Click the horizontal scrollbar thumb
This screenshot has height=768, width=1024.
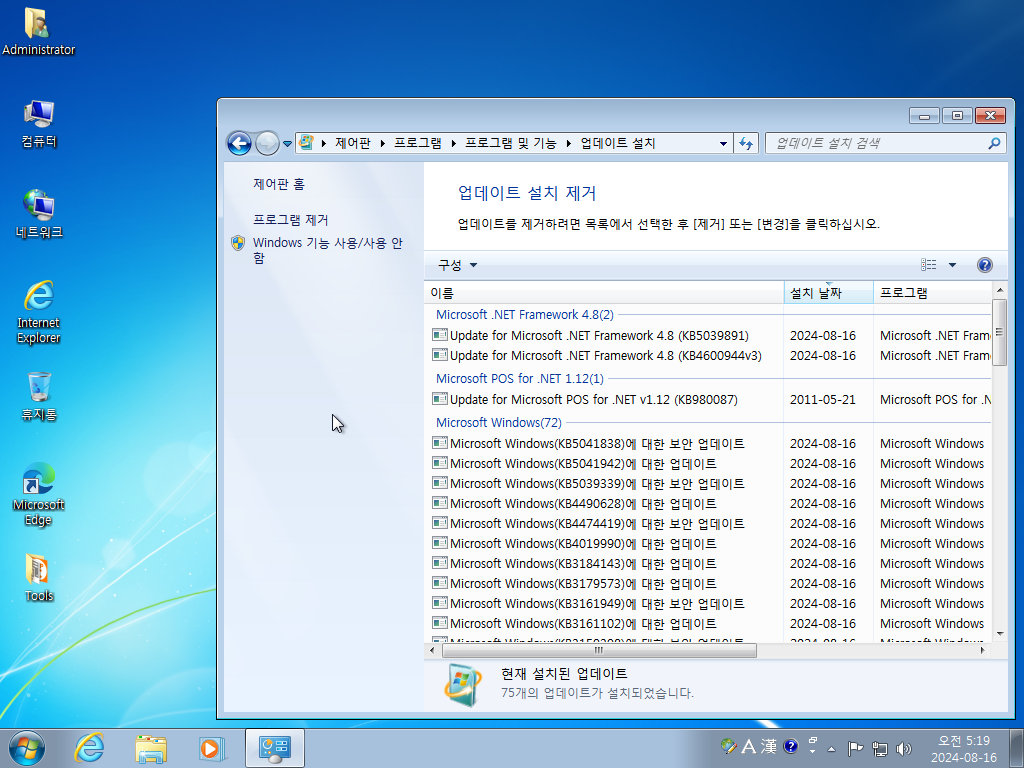click(599, 650)
